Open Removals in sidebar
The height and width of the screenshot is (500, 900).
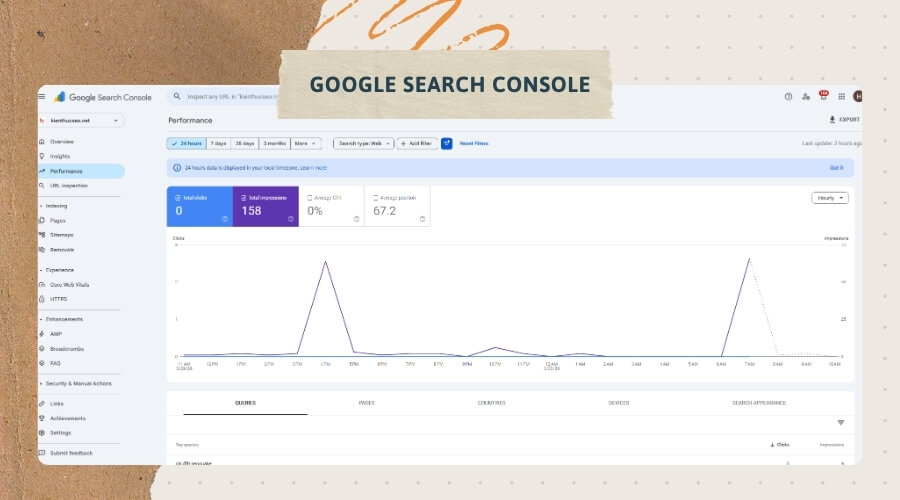point(61,250)
